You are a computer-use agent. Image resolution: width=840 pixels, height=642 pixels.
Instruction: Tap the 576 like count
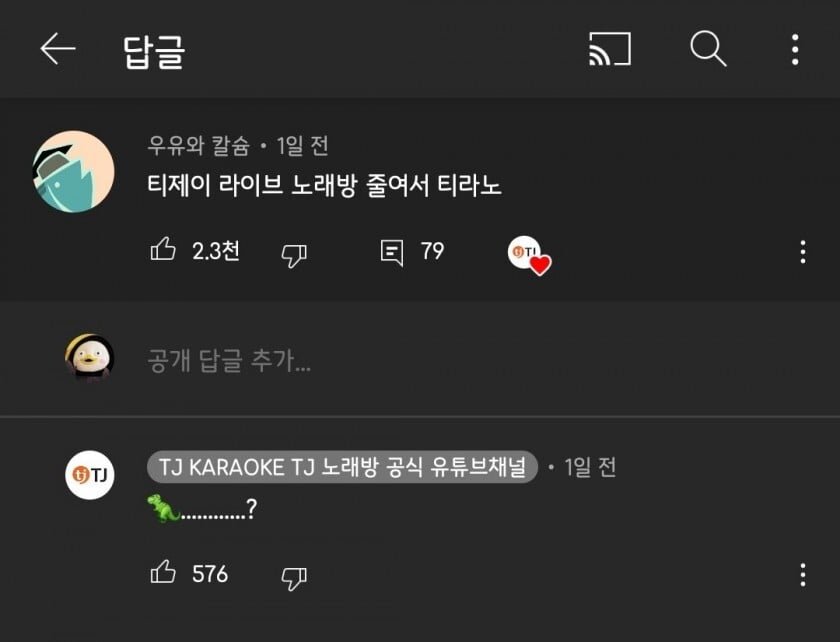pyautogui.click(x=210, y=573)
